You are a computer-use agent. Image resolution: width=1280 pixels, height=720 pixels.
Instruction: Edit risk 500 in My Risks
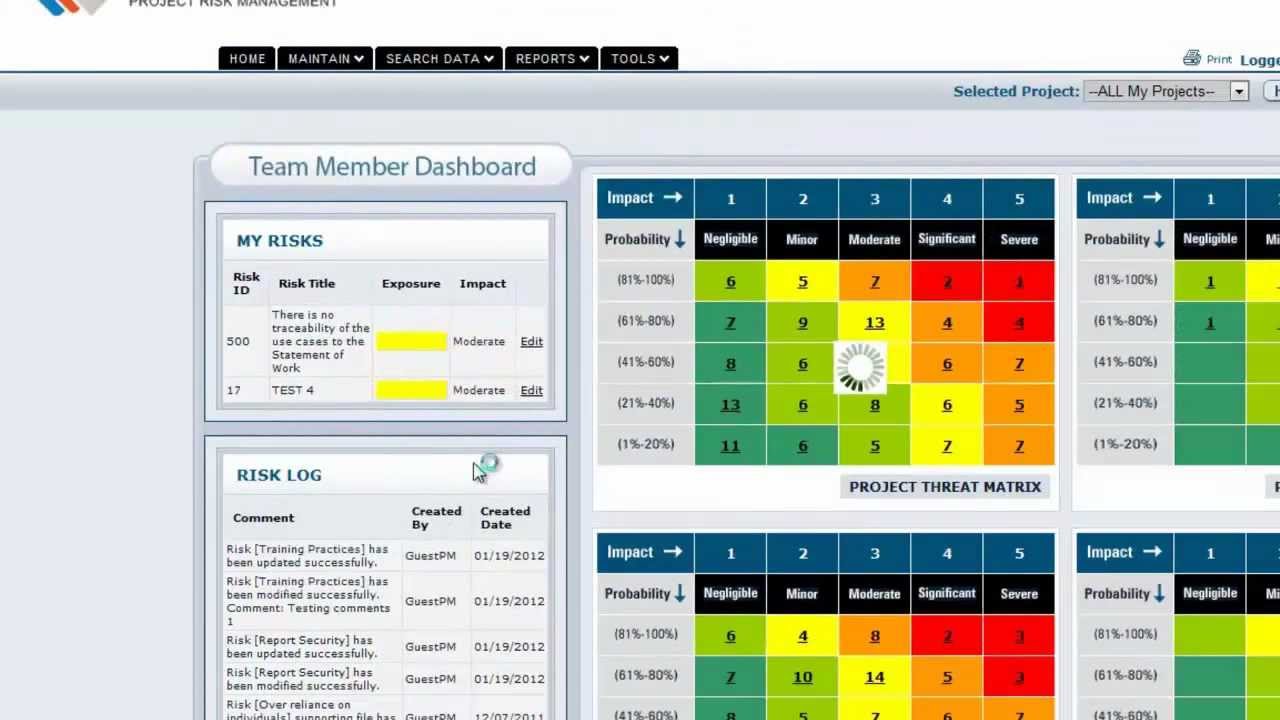tap(531, 341)
